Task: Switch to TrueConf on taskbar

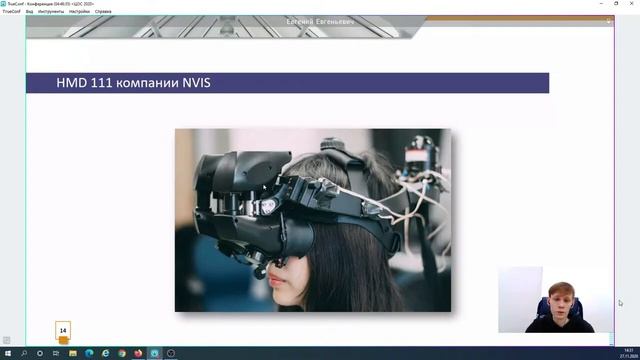Action: coord(154,353)
